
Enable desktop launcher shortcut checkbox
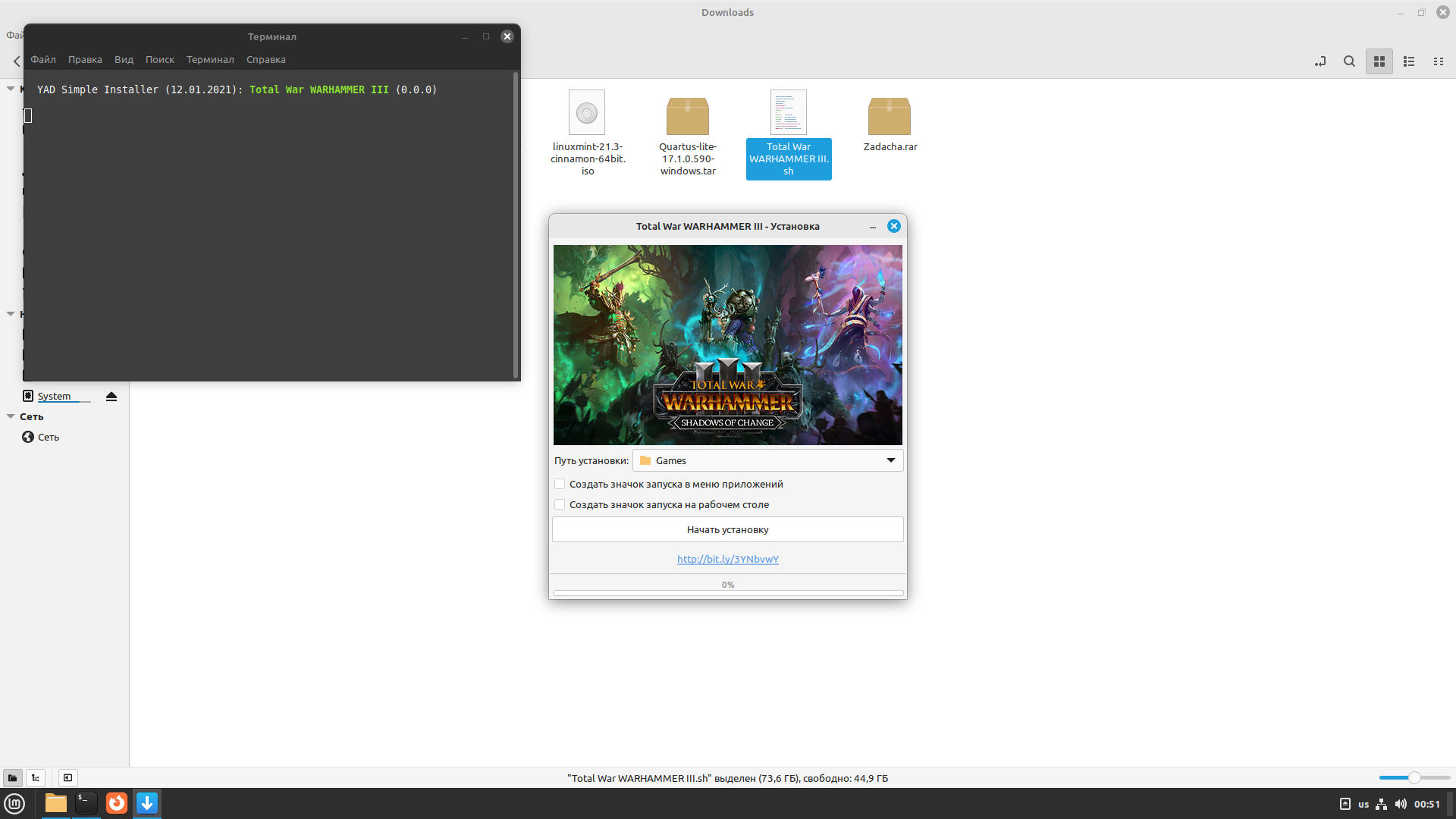point(560,504)
